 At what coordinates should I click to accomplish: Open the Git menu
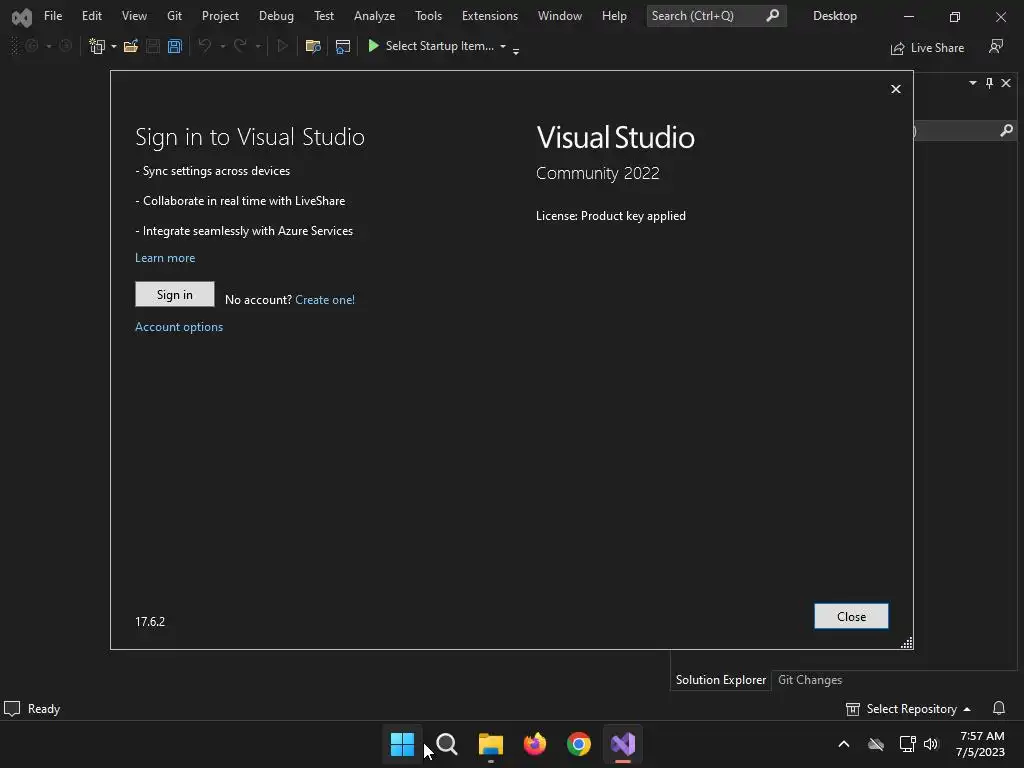pyautogui.click(x=174, y=16)
